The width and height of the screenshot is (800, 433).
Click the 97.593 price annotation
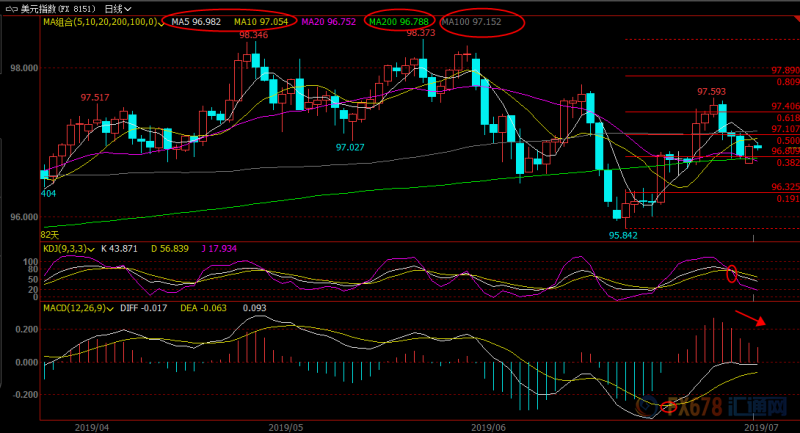(711, 92)
